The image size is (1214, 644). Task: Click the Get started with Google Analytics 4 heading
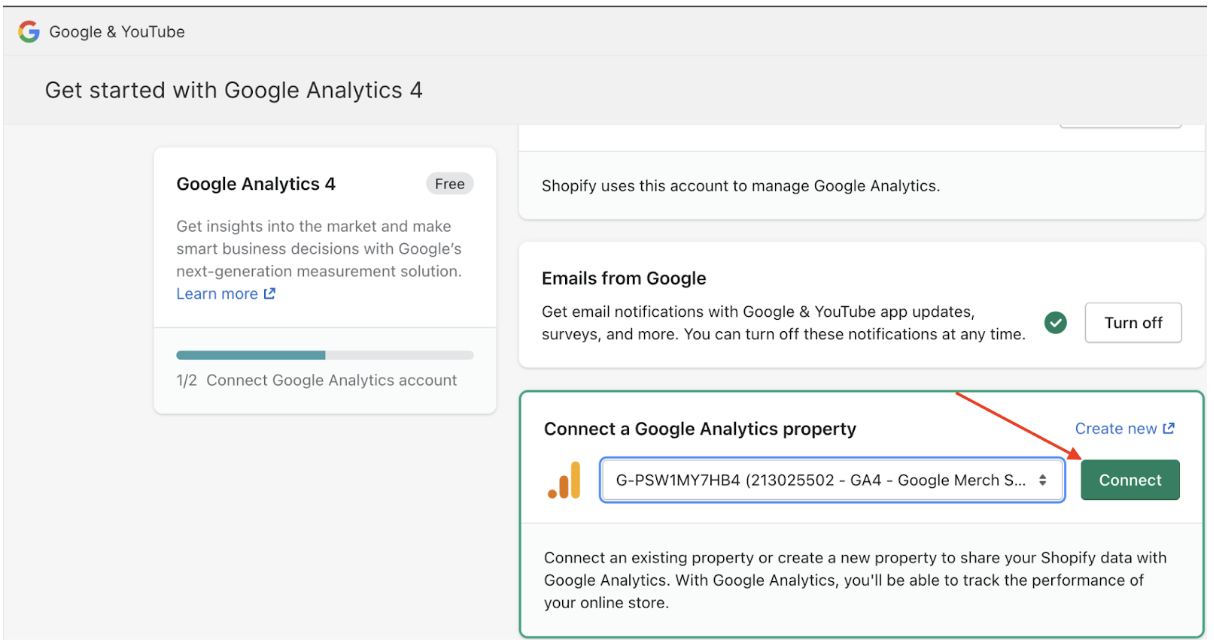234,90
